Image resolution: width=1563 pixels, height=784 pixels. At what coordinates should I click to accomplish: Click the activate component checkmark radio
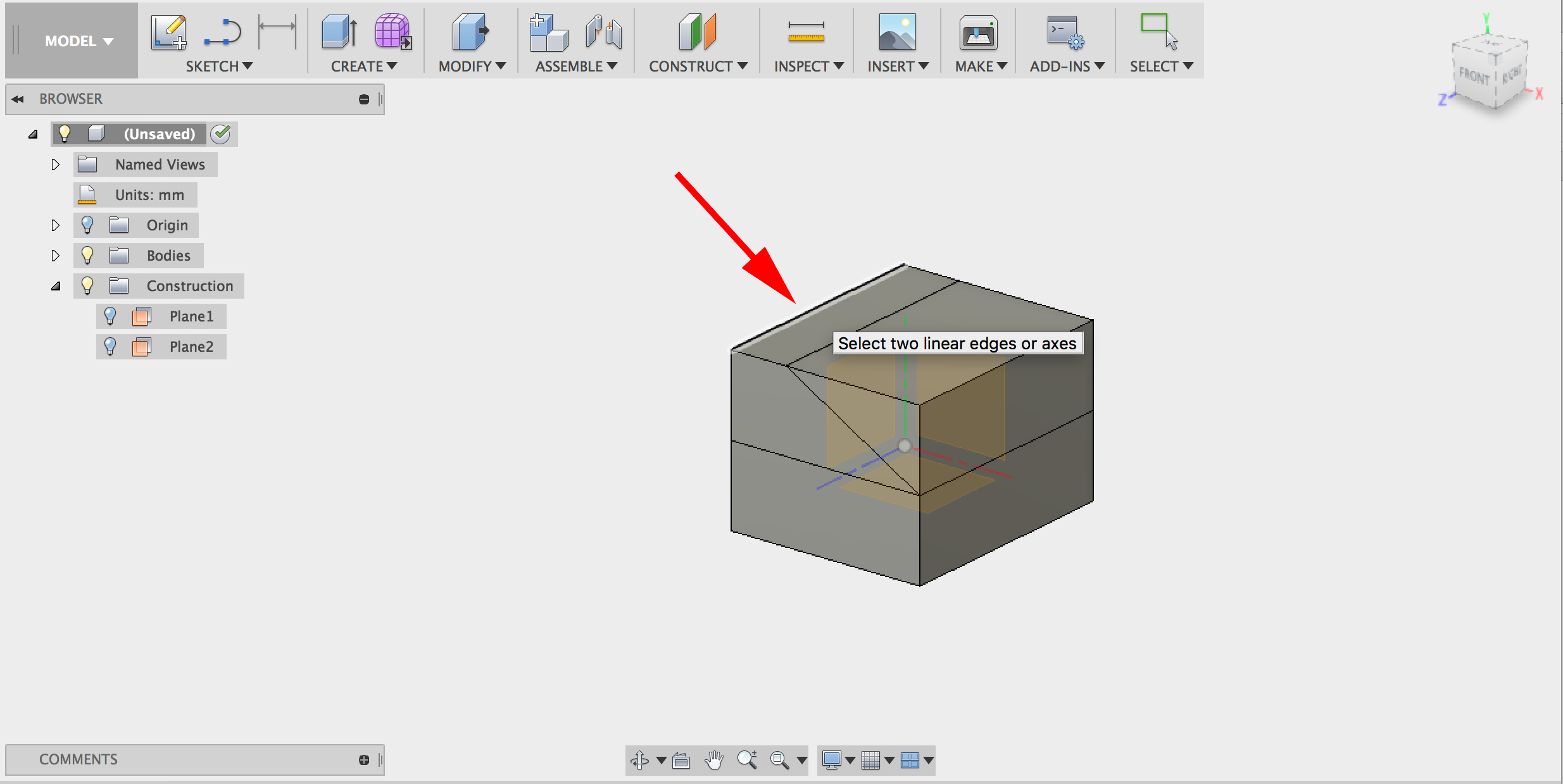tap(221, 134)
